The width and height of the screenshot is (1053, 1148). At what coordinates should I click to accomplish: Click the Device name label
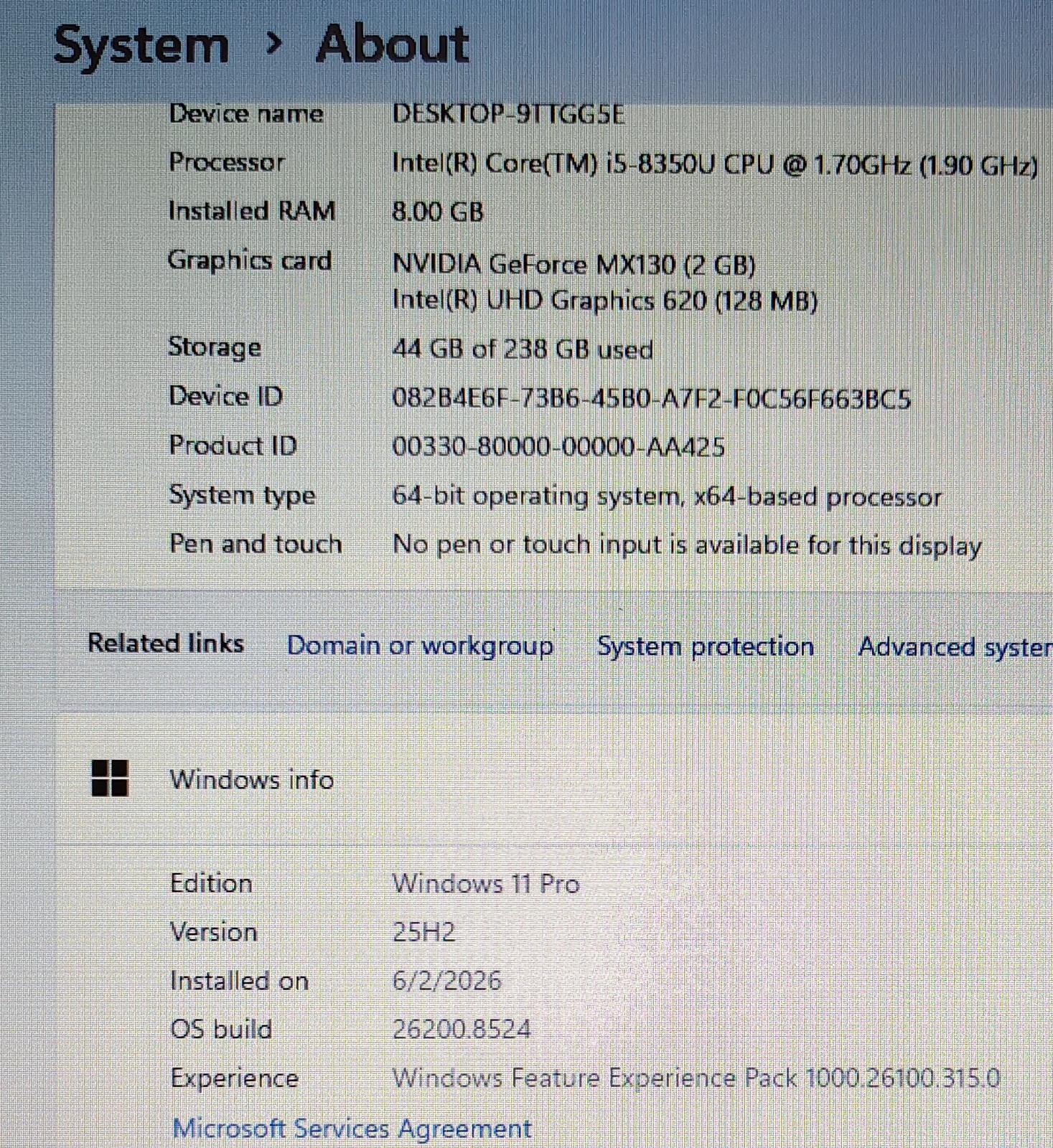246,113
